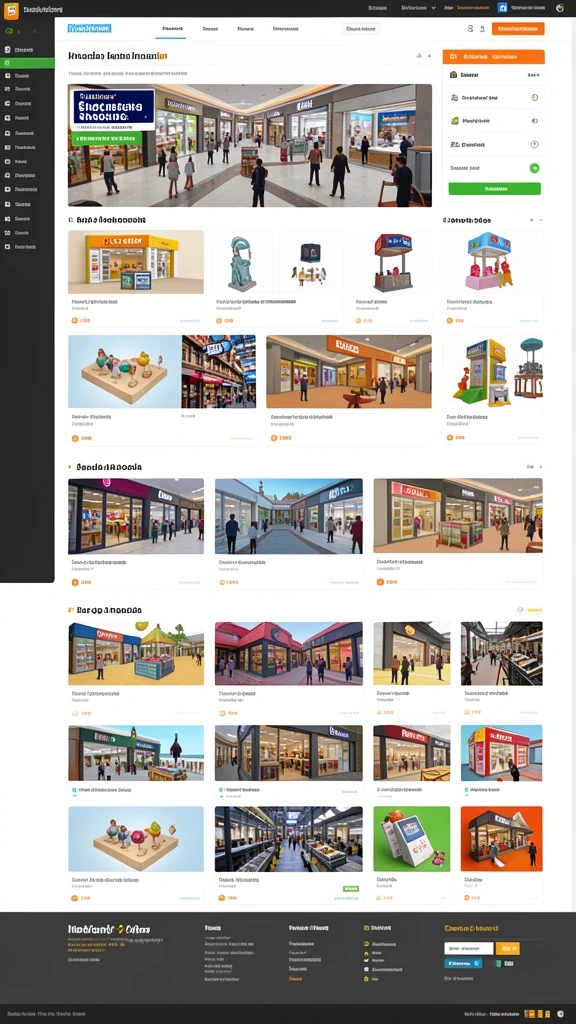Select the underlined first tab in the white header
This screenshot has width=576, height=1024.
(x=172, y=29)
